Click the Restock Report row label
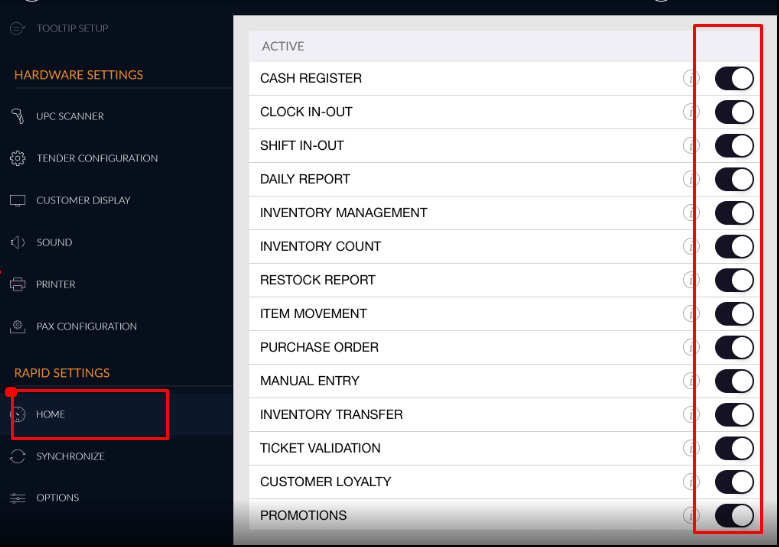The width and height of the screenshot is (779, 547). coord(317,280)
